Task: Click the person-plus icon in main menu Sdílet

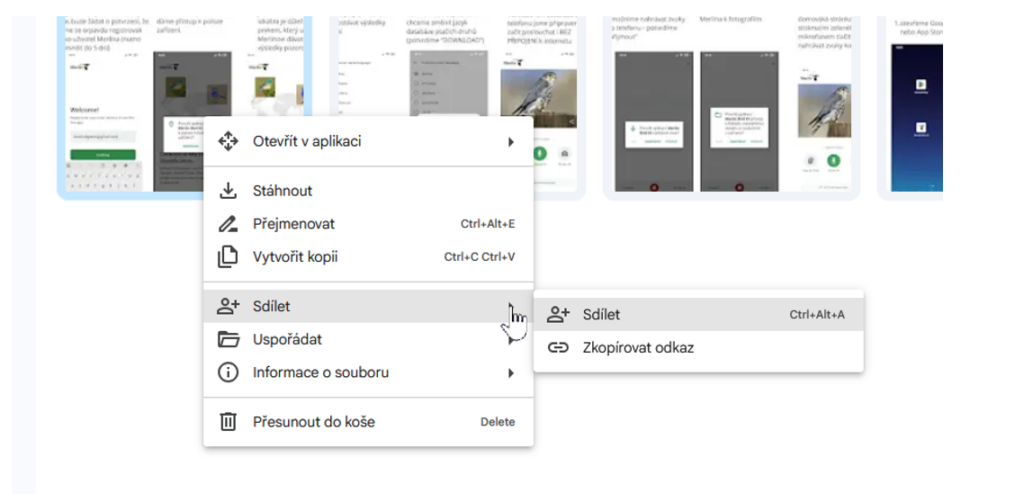Action: pyautogui.click(x=228, y=306)
